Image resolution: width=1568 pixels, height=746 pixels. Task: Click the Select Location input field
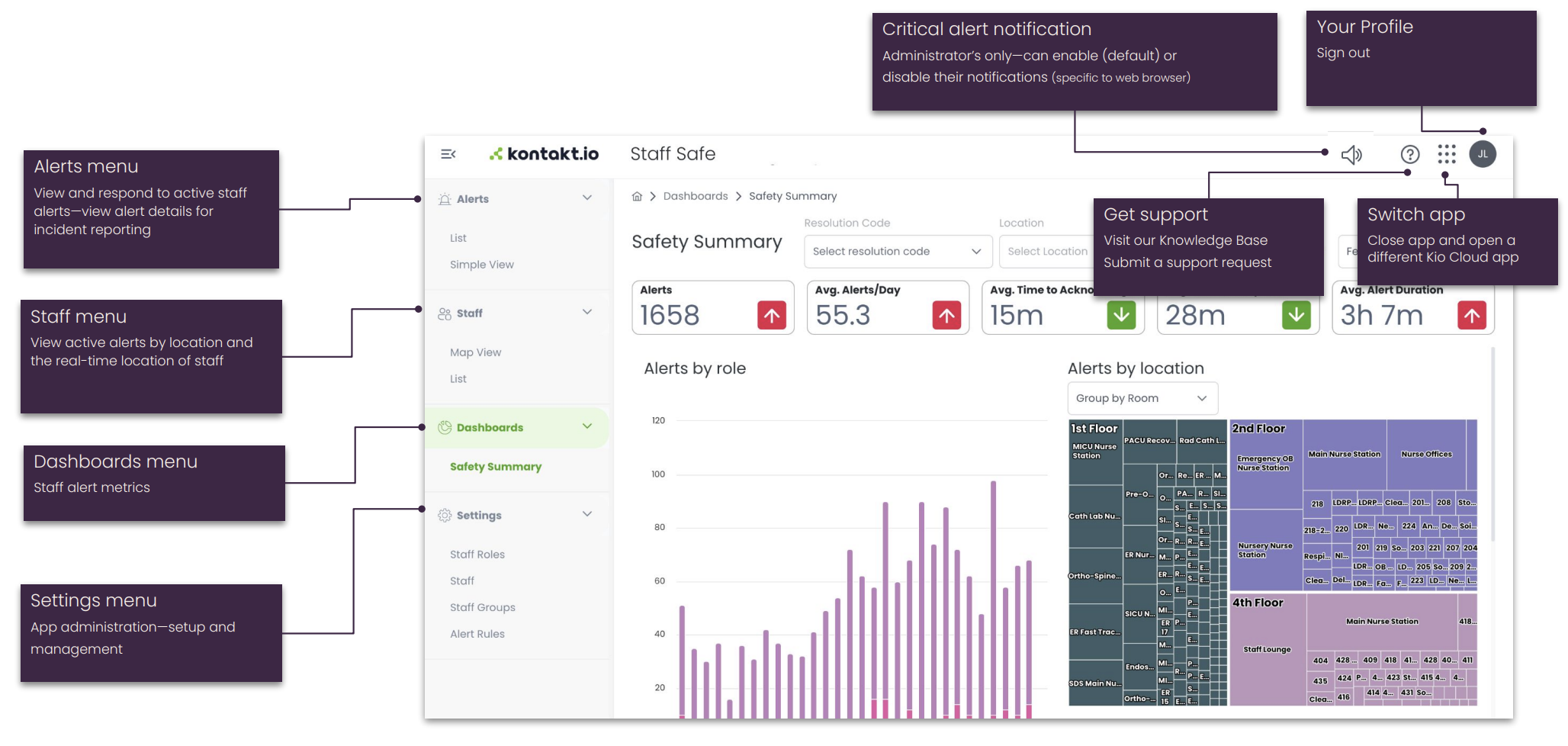tap(1046, 252)
